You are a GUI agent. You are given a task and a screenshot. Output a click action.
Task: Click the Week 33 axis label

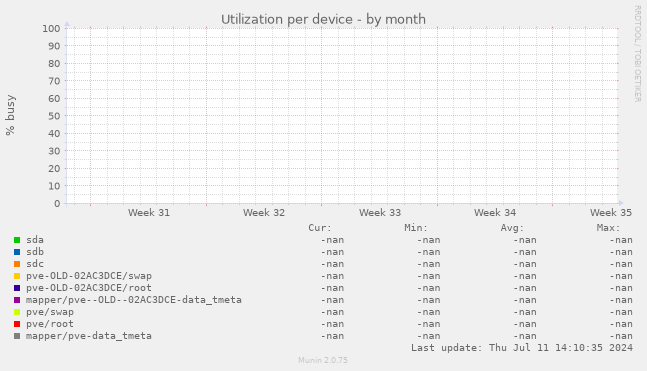[380, 213]
